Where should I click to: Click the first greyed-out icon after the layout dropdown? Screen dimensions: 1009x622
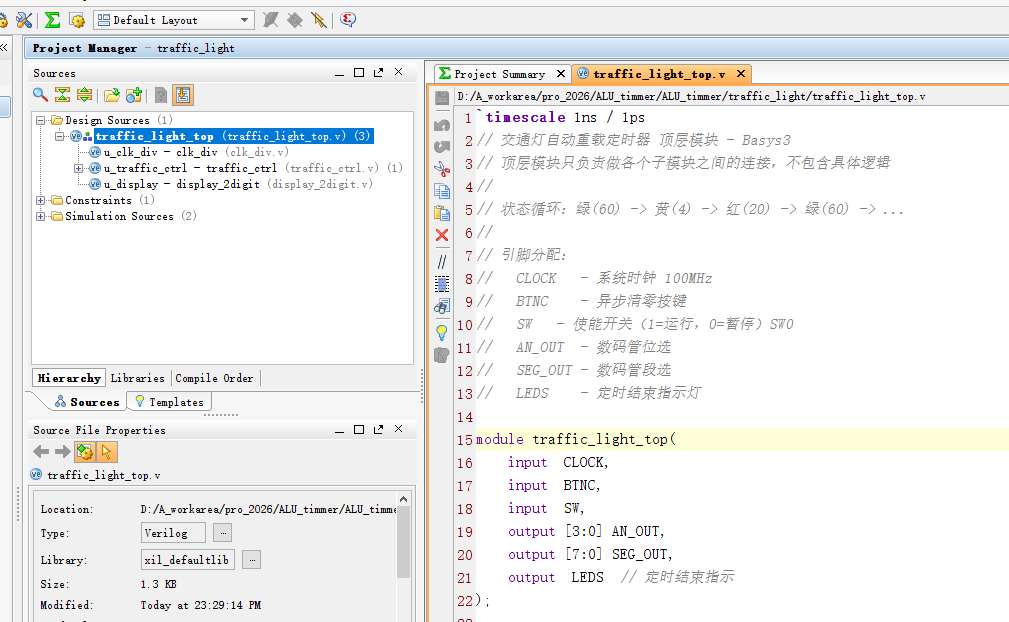[x=271, y=20]
